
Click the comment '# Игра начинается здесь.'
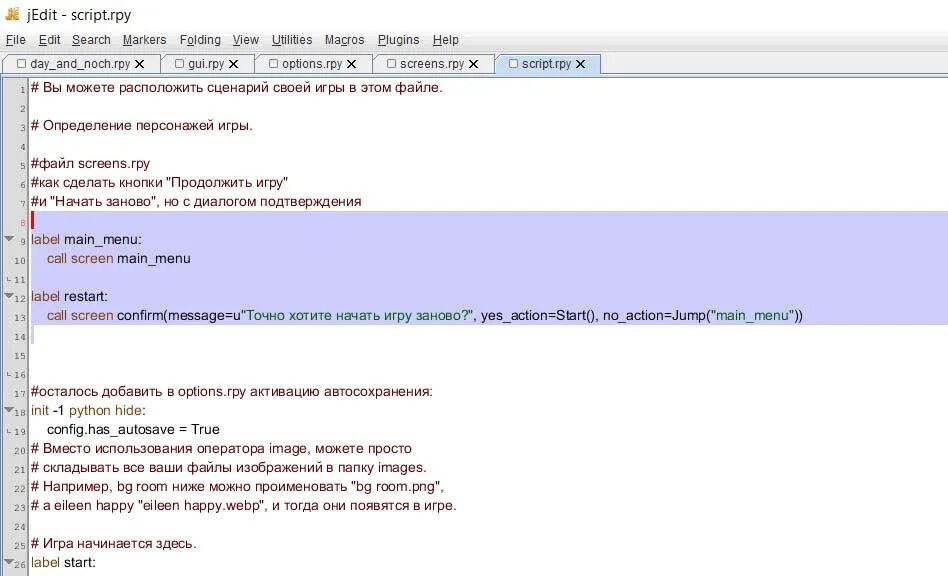coord(114,543)
